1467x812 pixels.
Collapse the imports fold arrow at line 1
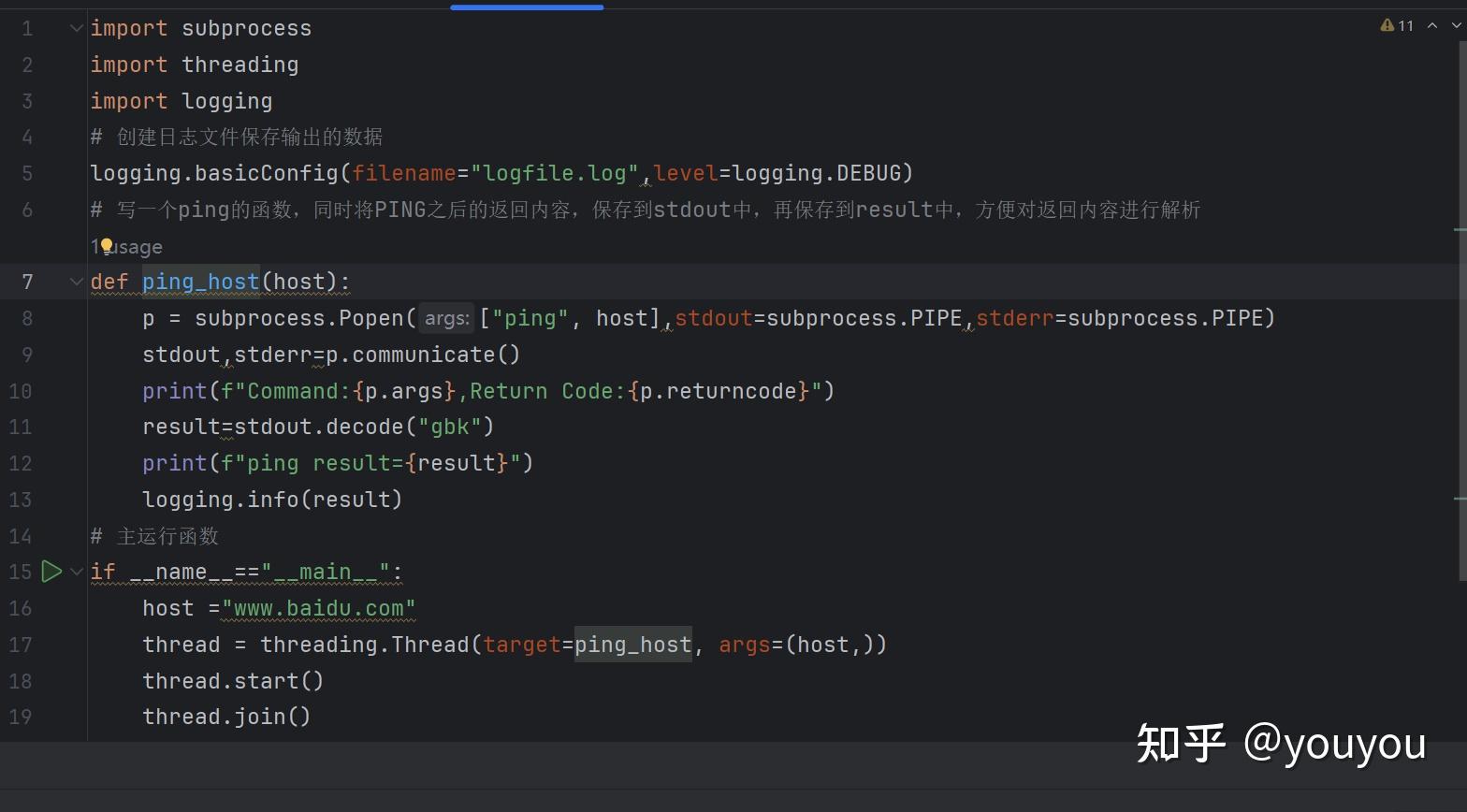[77, 28]
